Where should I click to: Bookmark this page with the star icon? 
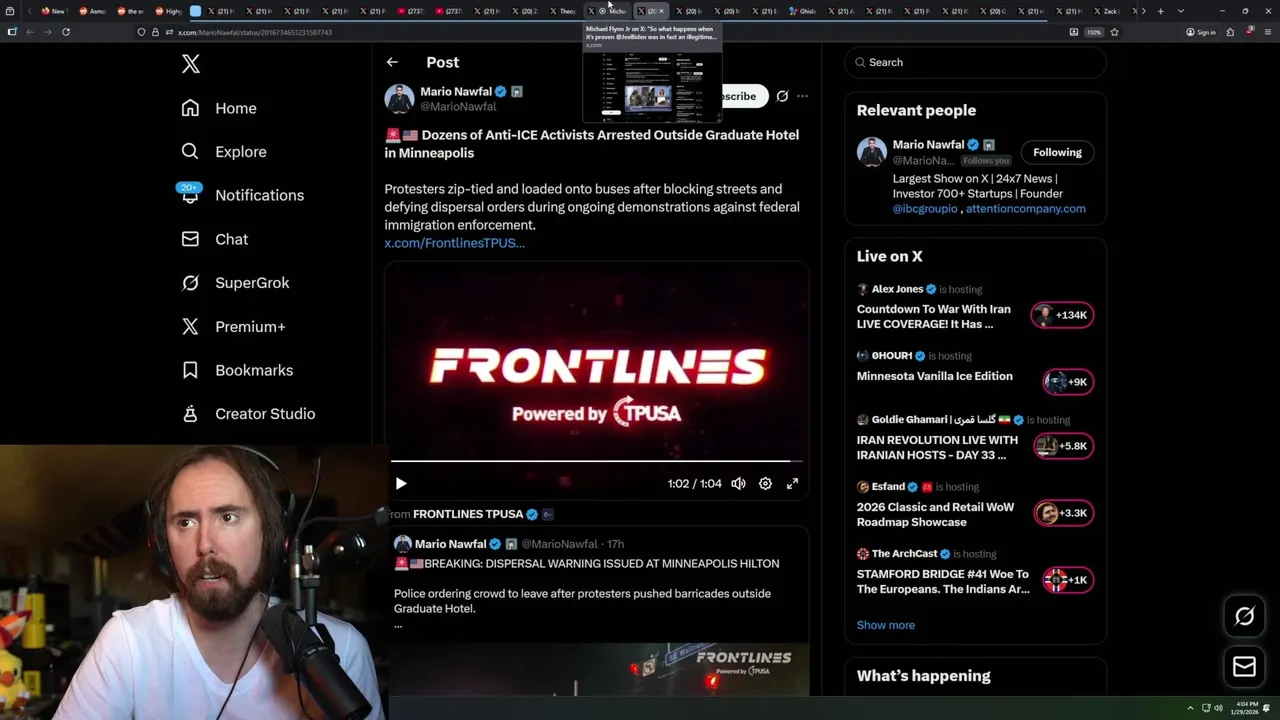[x=1114, y=32]
